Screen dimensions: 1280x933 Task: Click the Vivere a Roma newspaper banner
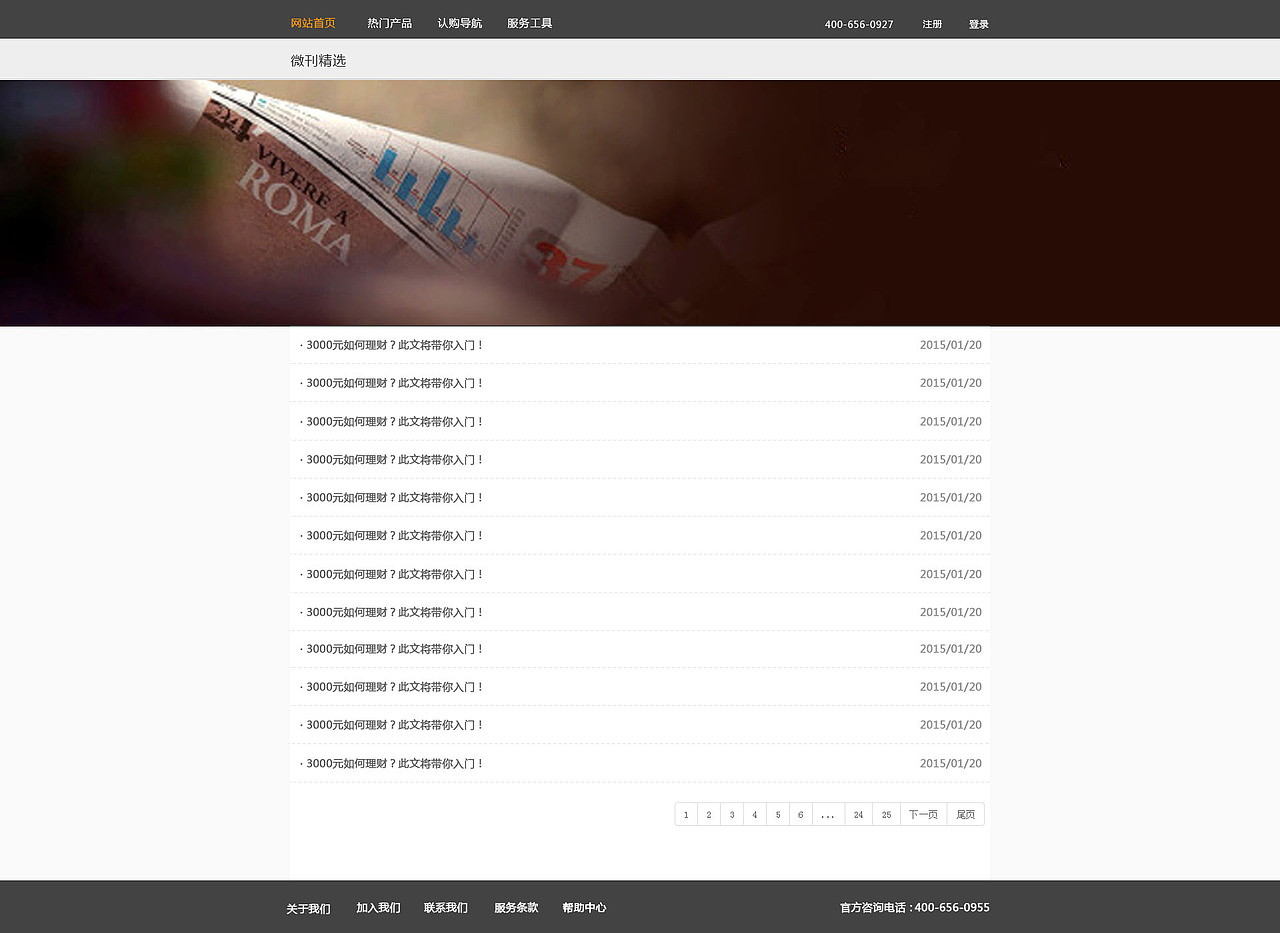pyautogui.click(x=640, y=203)
